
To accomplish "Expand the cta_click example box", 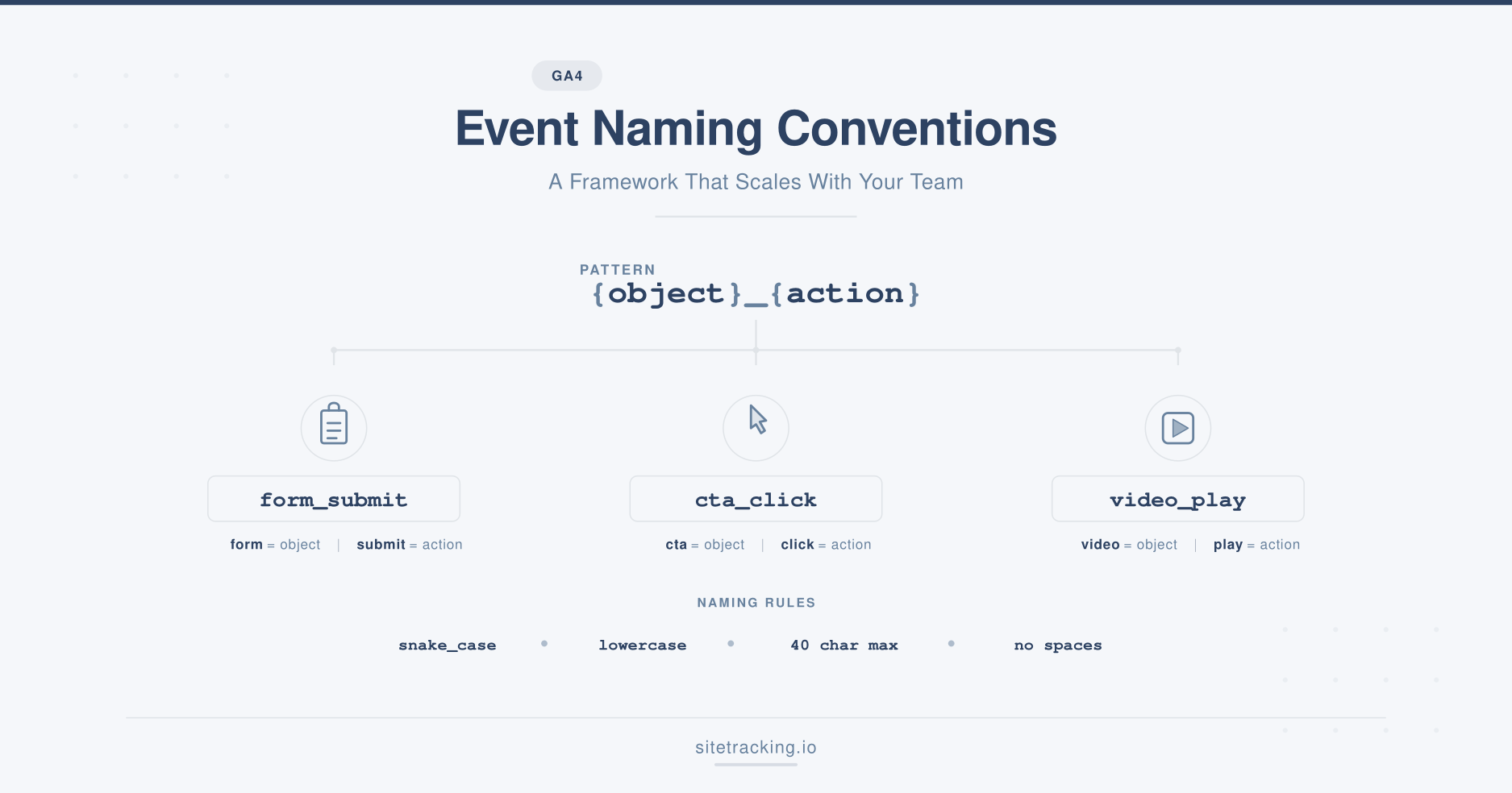I will coord(756,499).
